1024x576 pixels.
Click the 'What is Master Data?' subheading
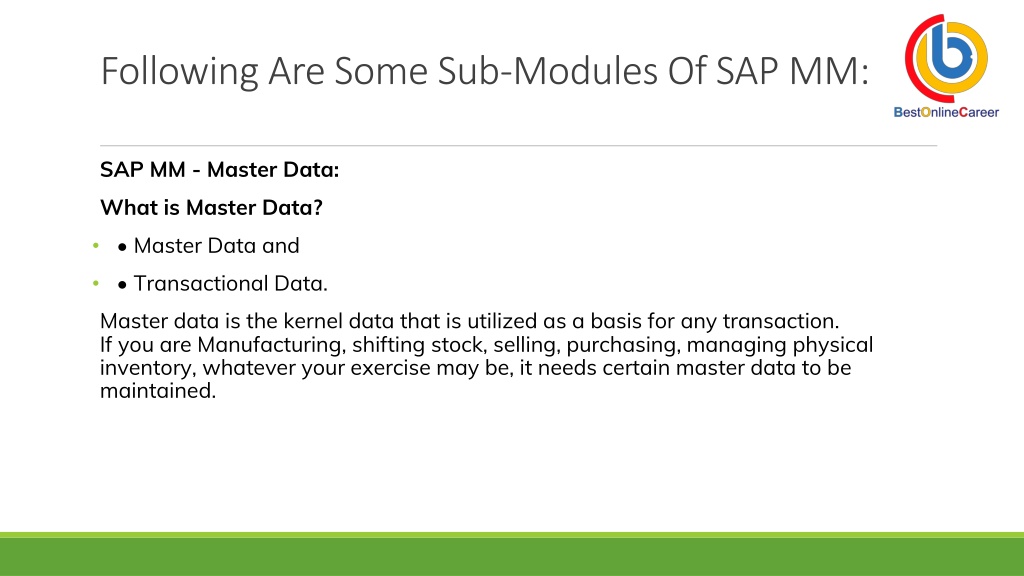tap(212, 208)
